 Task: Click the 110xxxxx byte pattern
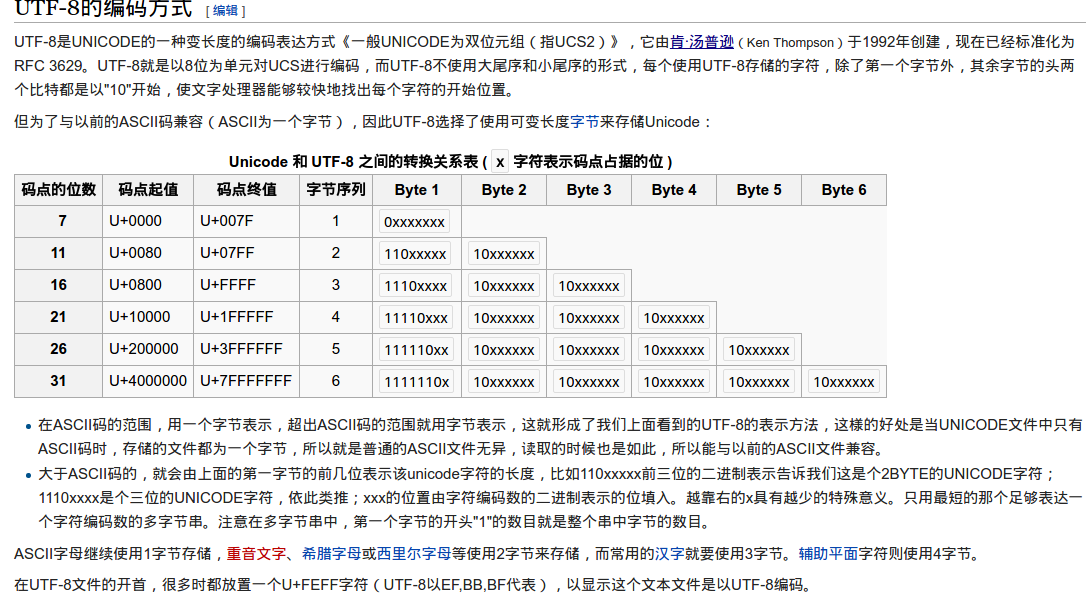(x=415, y=254)
